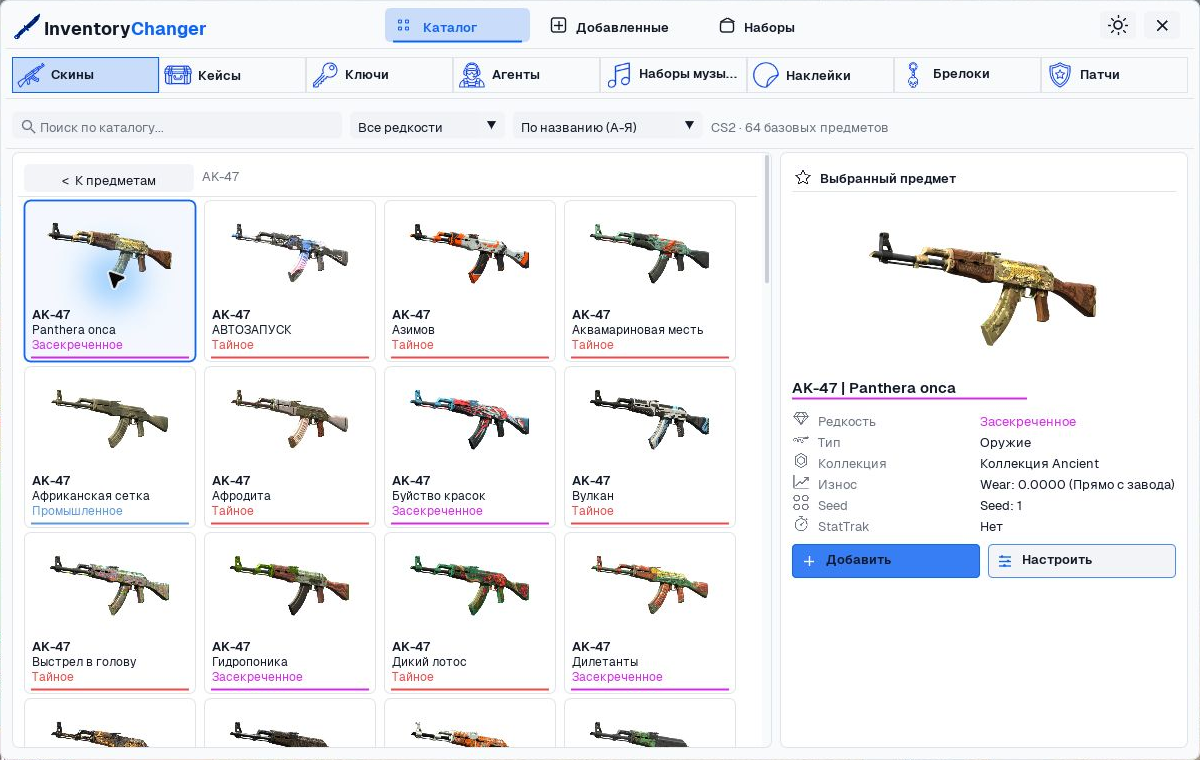Select the Кейсы category
The width and height of the screenshot is (1200, 760).
click(232, 75)
